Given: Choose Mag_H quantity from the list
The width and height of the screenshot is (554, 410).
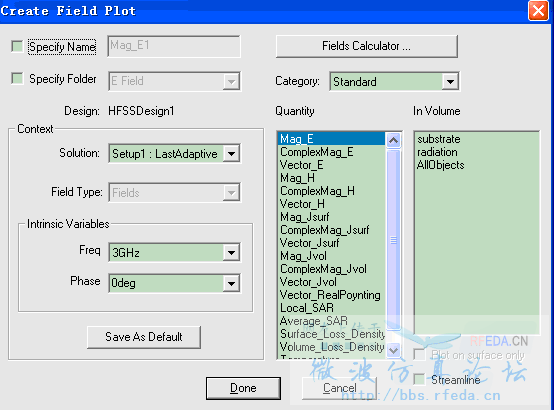Looking at the screenshot, I should click(297, 178).
